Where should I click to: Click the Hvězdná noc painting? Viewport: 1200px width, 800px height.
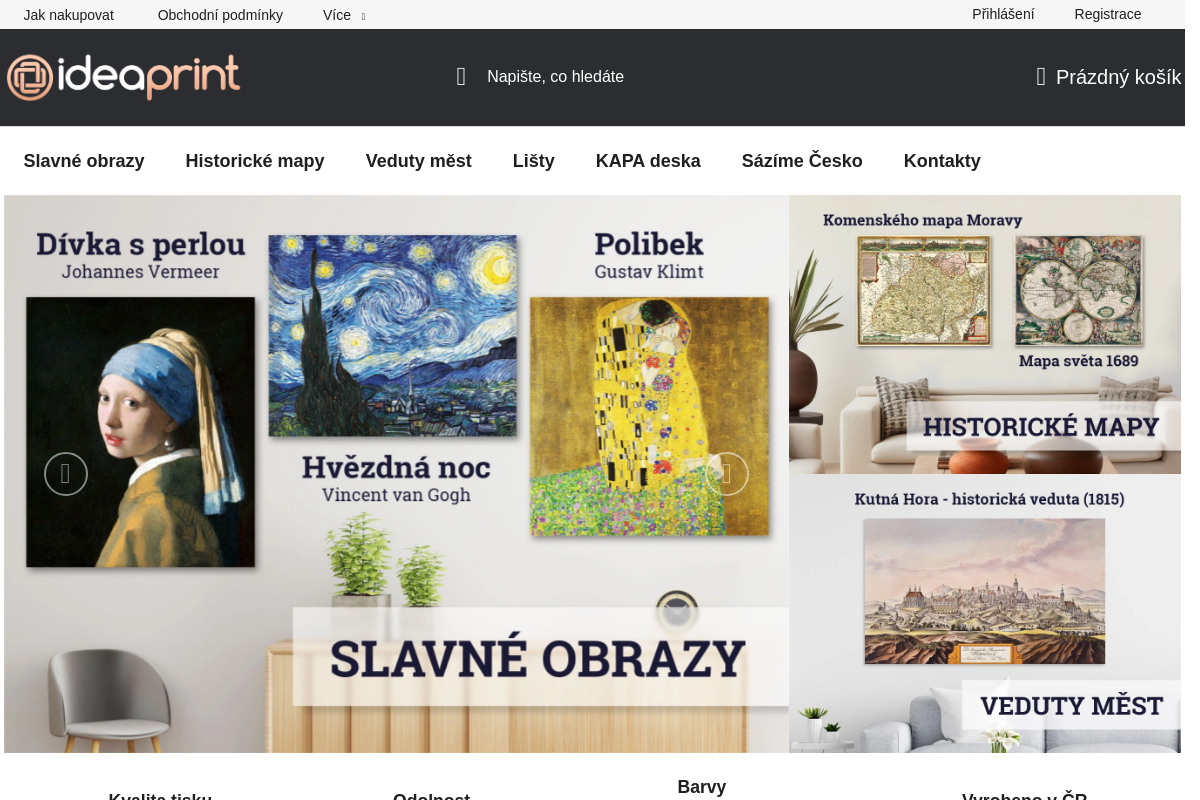click(393, 336)
